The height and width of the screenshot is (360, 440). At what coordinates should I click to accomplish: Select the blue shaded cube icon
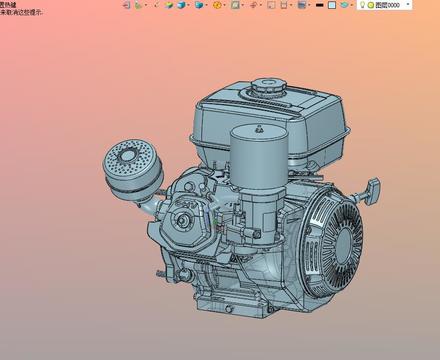click(181, 5)
